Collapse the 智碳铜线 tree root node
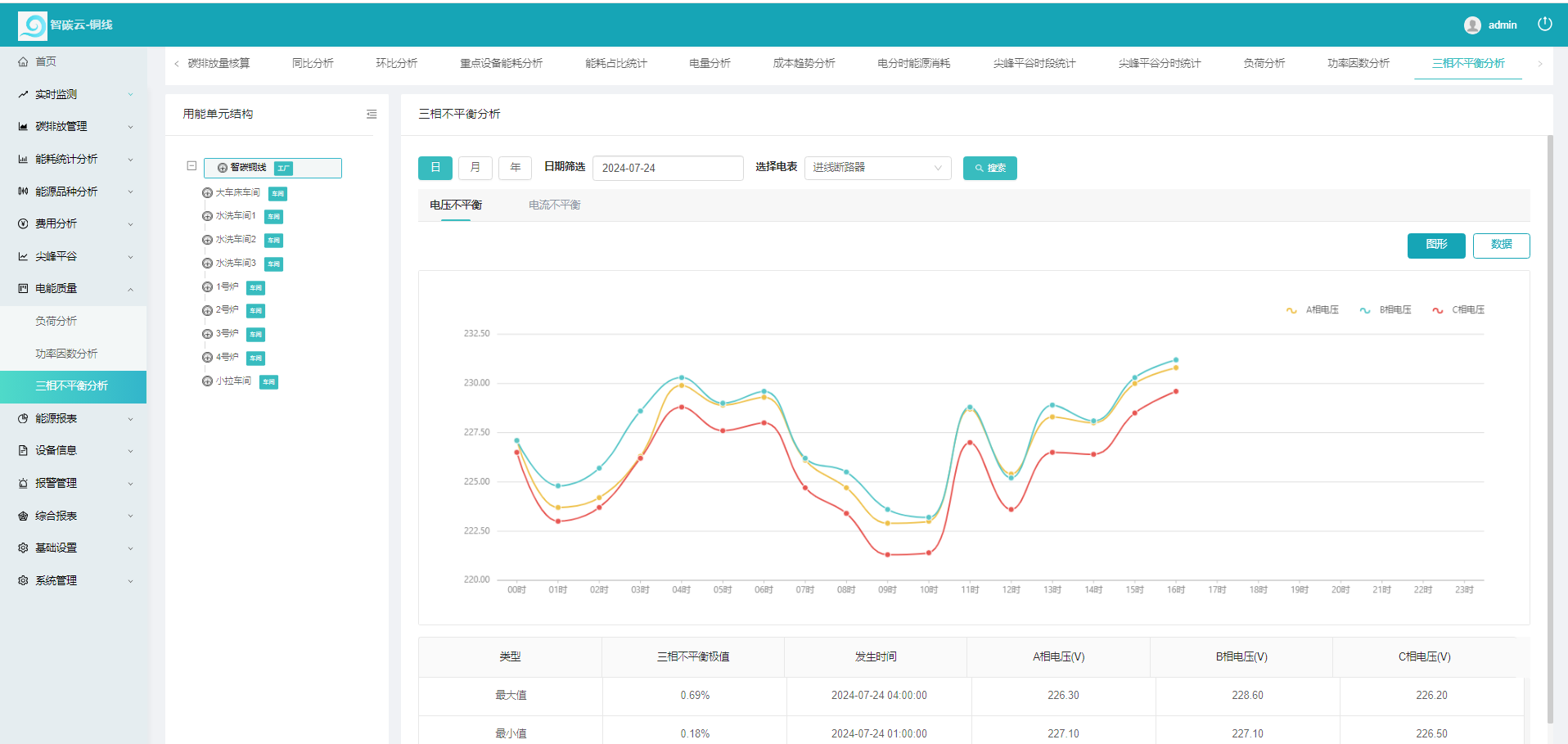Image resolution: width=1568 pixels, height=744 pixels. point(191,166)
